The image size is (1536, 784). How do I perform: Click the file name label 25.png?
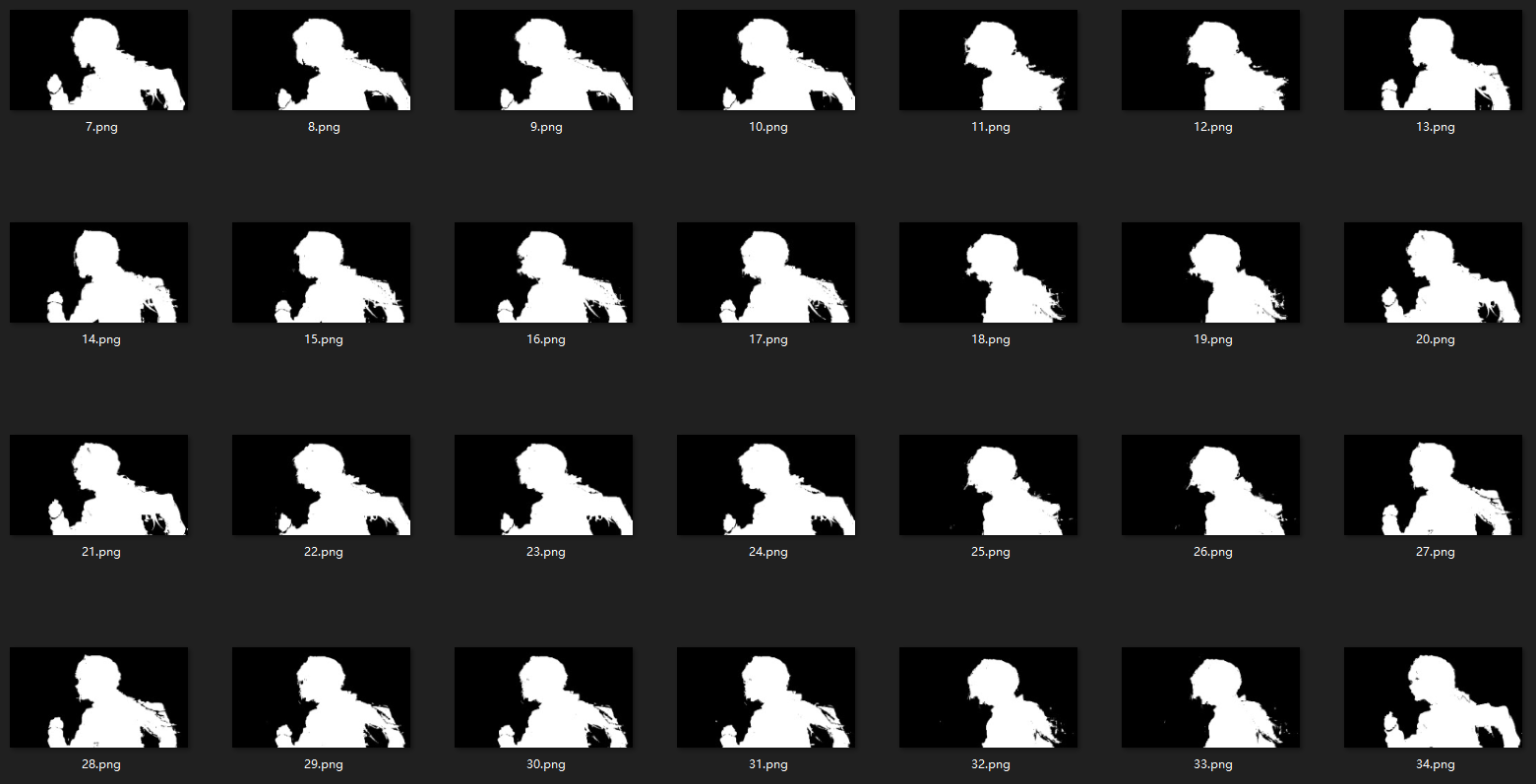(x=991, y=552)
